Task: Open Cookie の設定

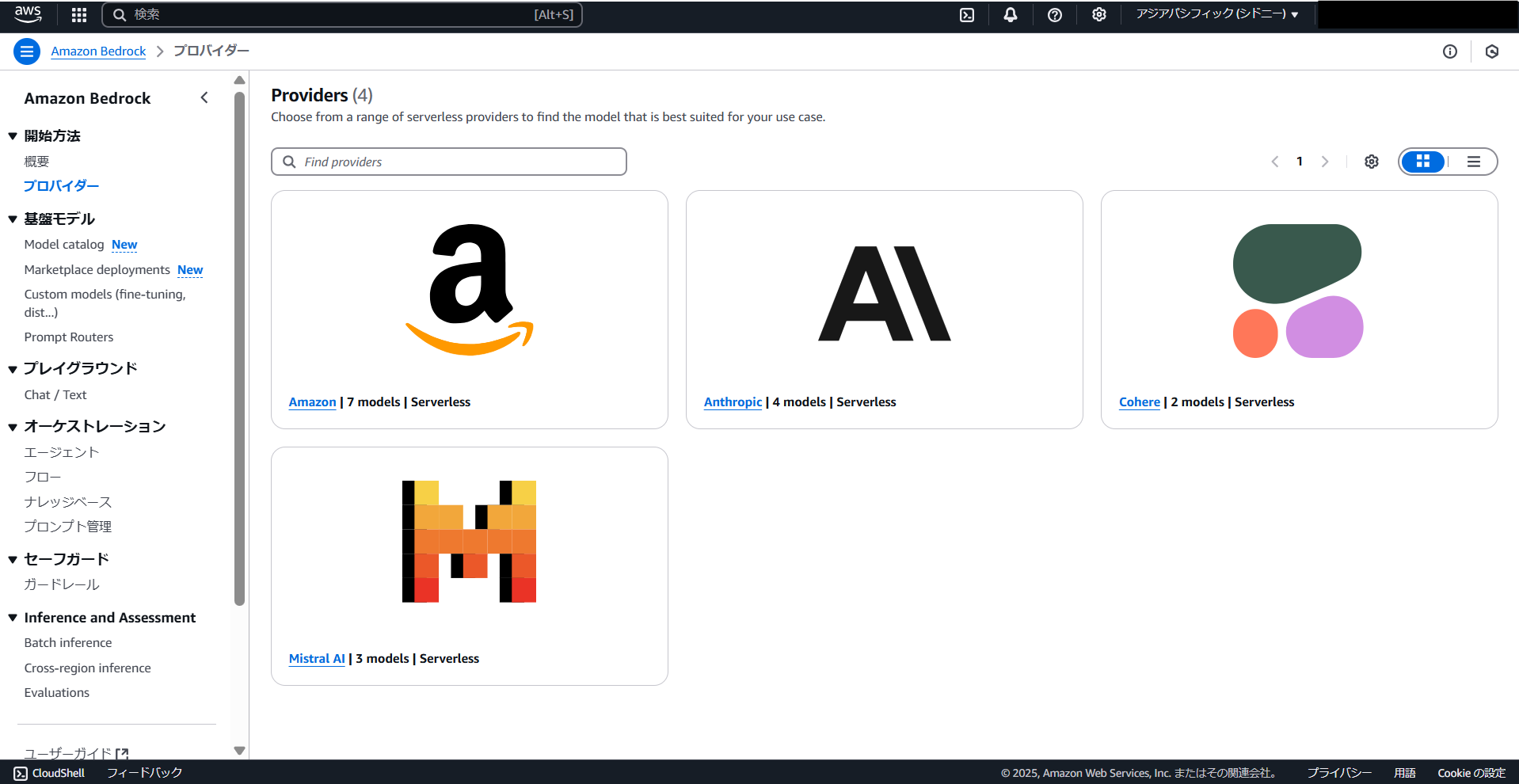Action: [1471, 773]
